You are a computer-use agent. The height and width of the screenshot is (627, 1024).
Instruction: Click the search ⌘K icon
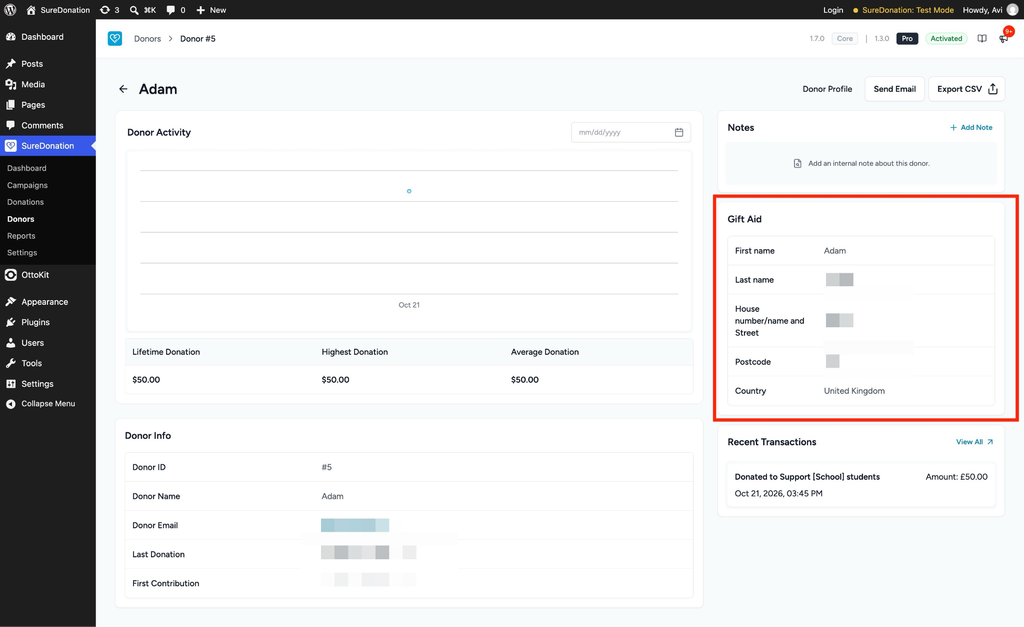click(142, 10)
